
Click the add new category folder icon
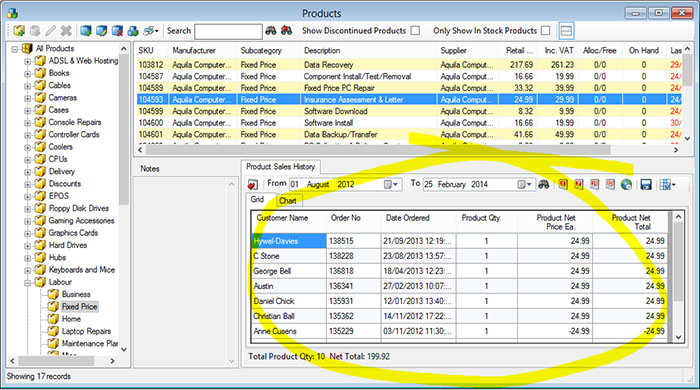pyautogui.click(x=19, y=31)
